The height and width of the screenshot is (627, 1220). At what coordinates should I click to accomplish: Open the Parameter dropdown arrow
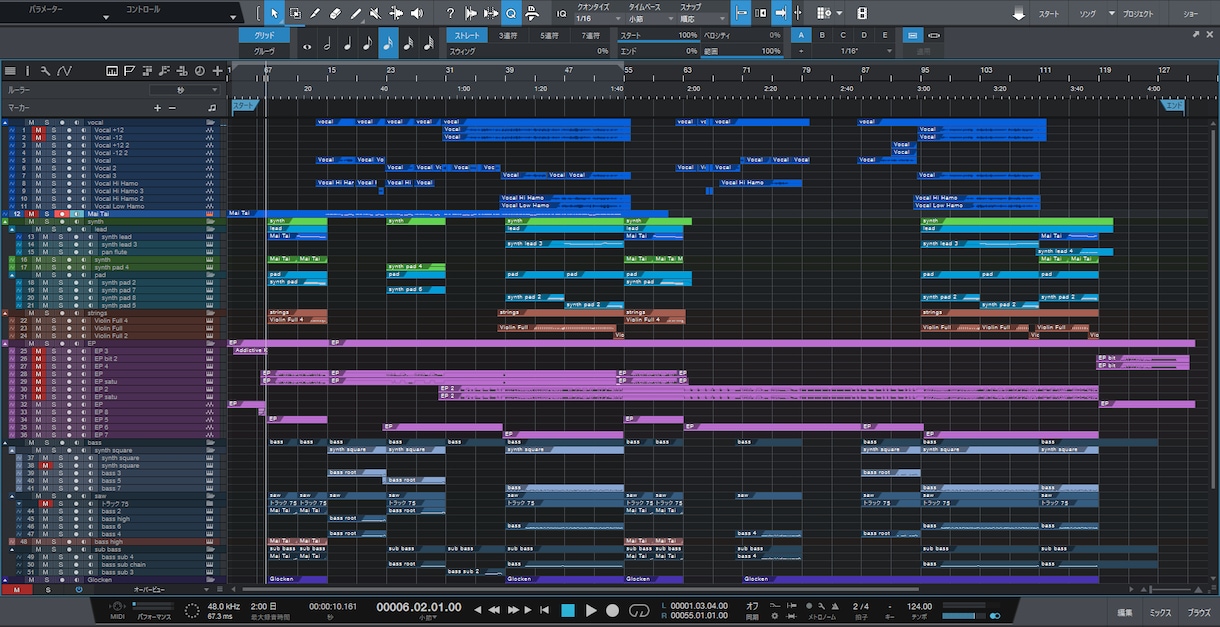tap(106, 18)
